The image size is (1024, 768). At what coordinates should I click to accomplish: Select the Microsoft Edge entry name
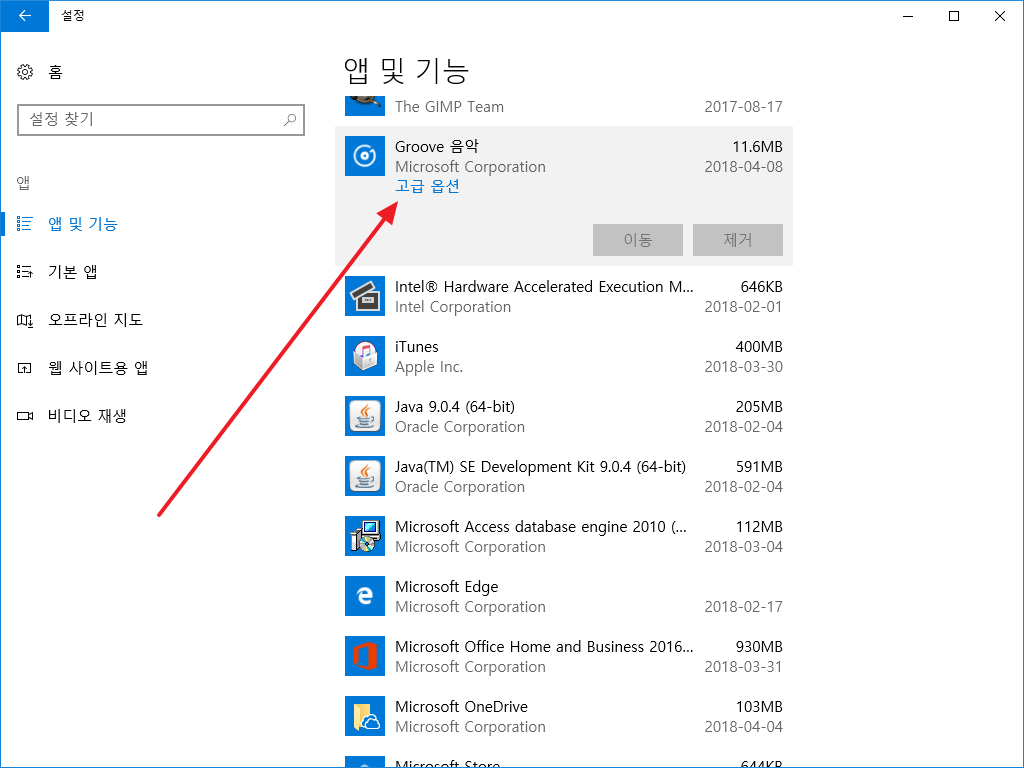pos(447,587)
